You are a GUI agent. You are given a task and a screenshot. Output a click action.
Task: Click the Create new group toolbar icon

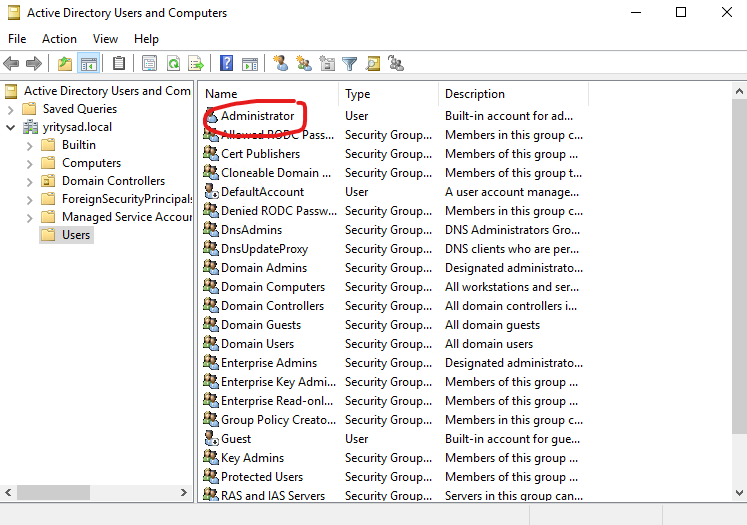[x=303, y=63]
